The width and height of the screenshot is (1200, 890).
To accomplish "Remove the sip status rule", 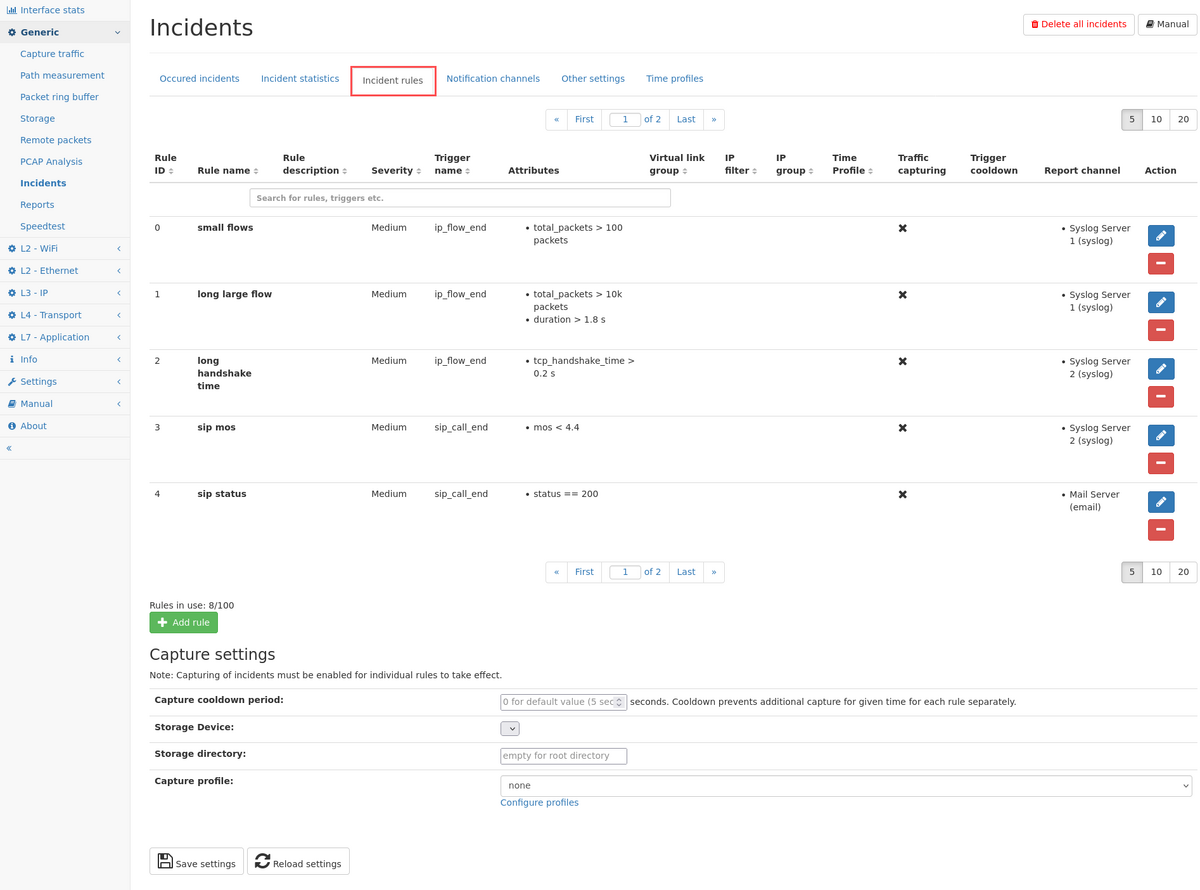I will click(x=1160, y=530).
